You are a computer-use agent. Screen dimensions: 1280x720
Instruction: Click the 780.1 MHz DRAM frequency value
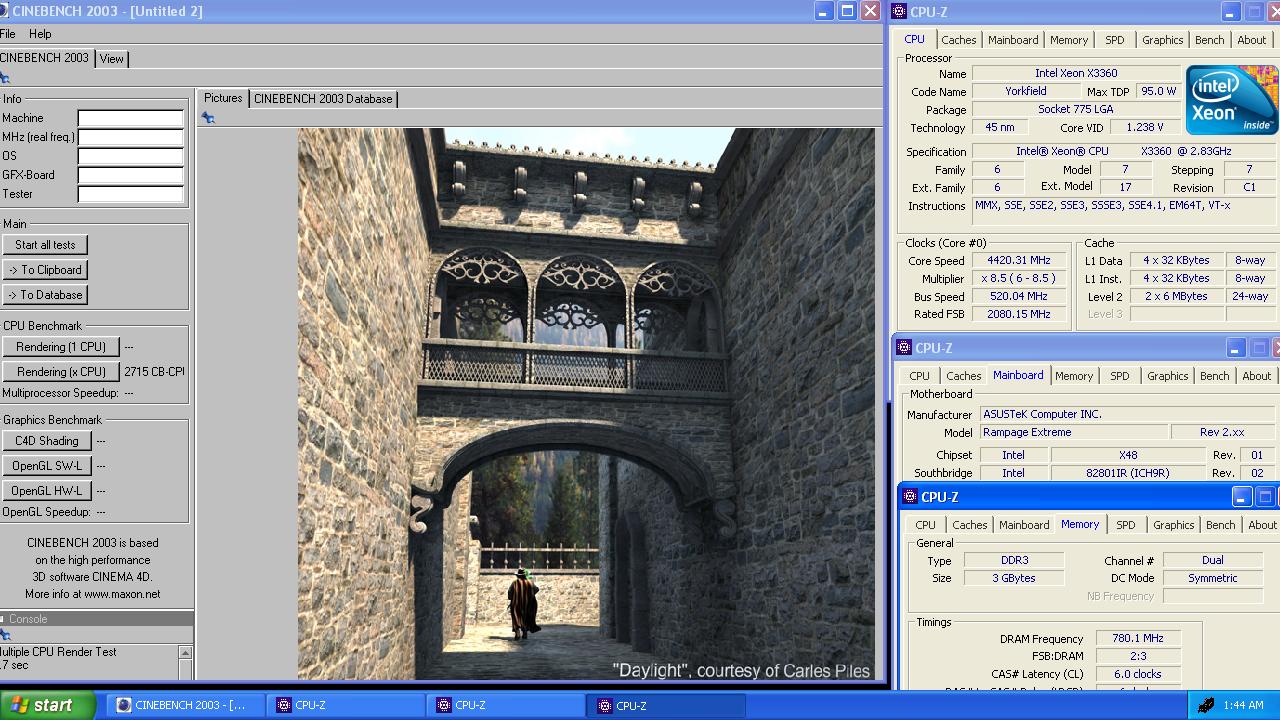pyautogui.click(x=1138, y=639)
